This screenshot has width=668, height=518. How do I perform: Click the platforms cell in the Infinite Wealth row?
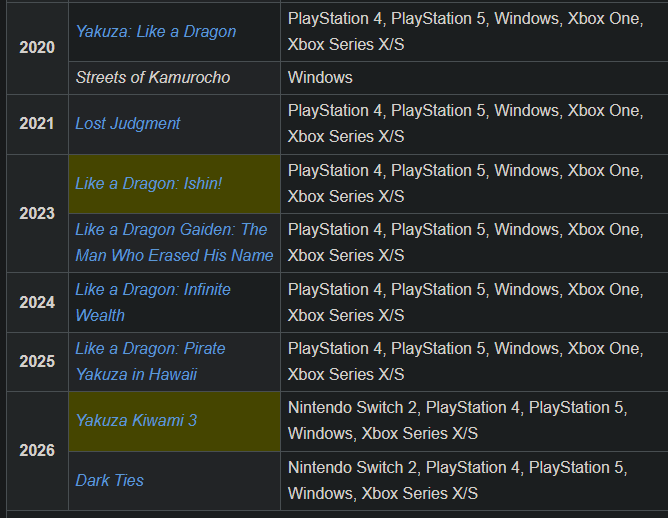[x=474, y=302]
